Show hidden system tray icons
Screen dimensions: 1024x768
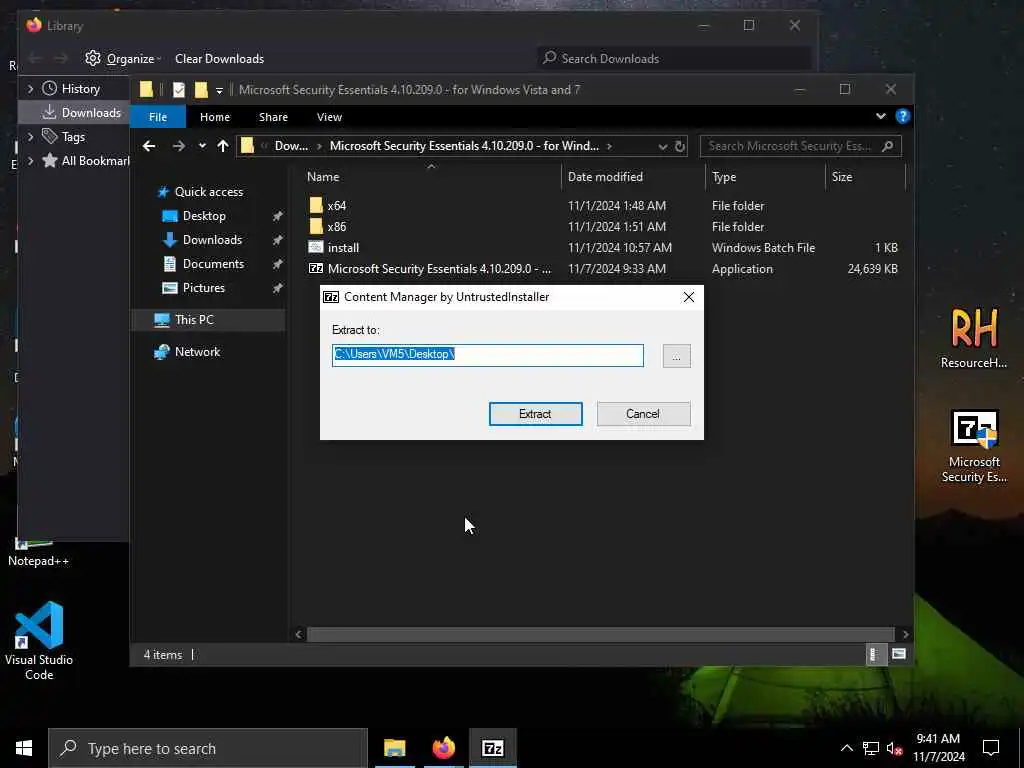coord(846,748)
